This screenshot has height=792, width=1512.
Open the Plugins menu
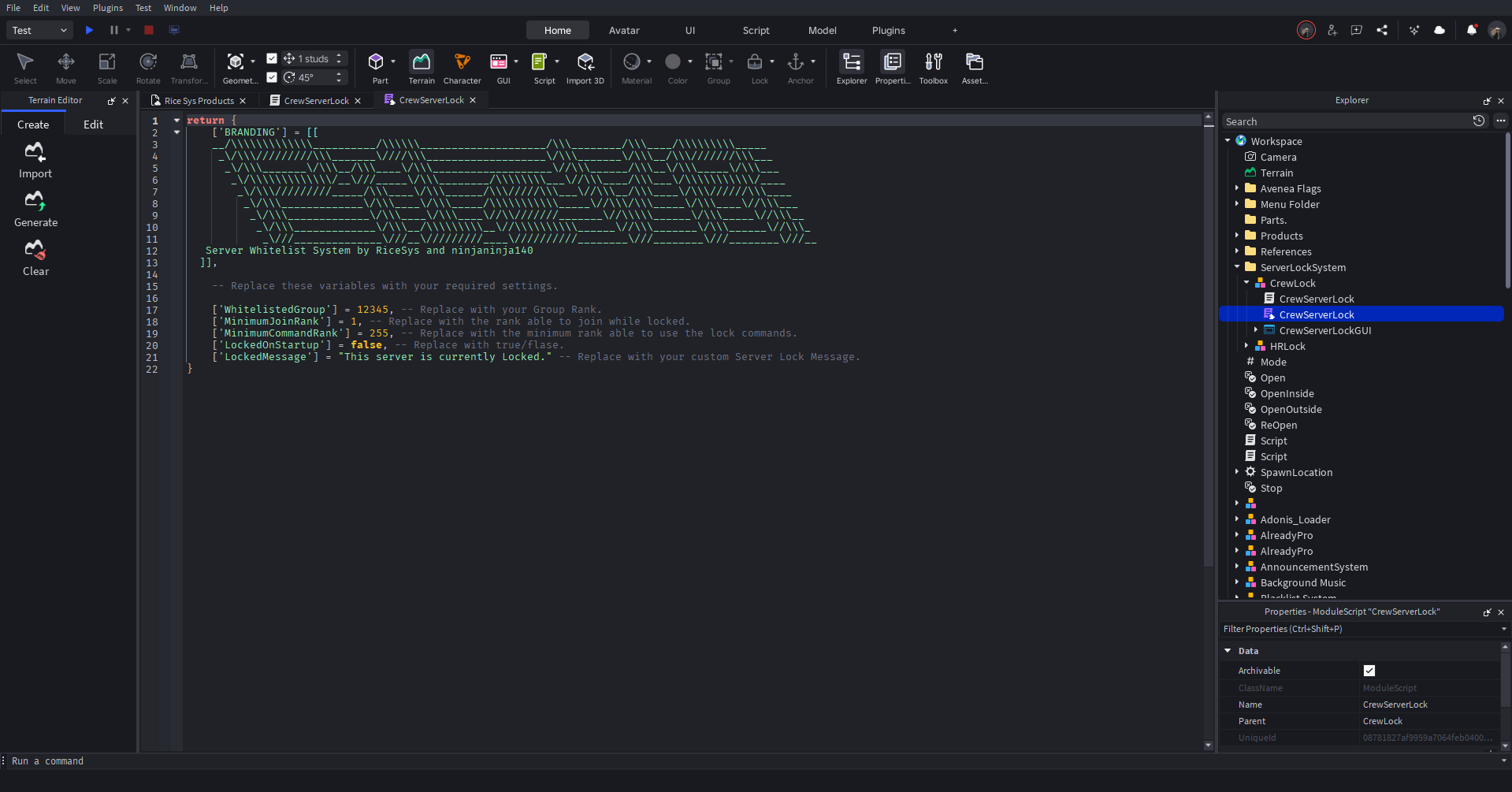[107, 8]
